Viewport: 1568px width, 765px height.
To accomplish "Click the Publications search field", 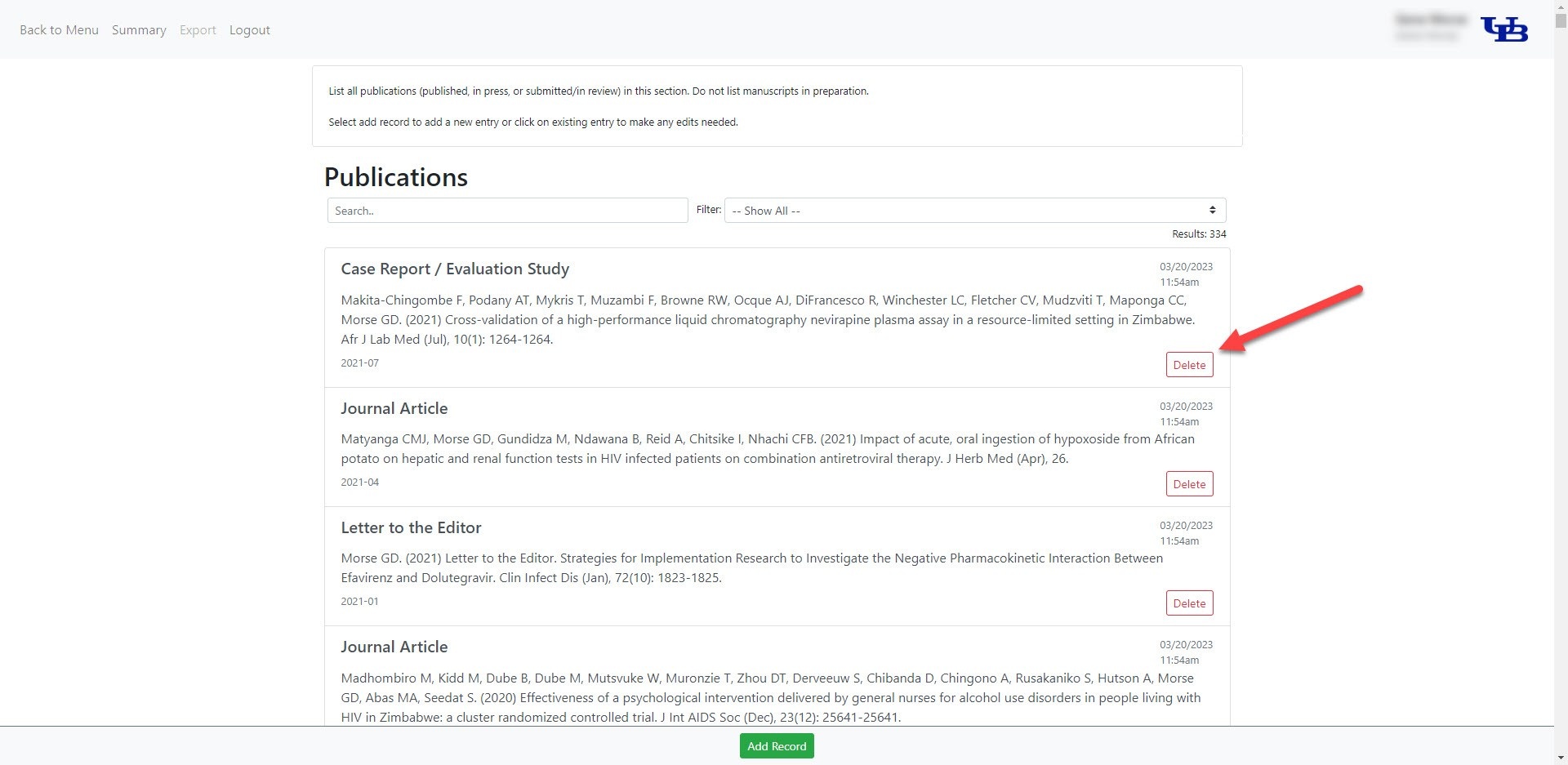I will (x=507, y=211).
